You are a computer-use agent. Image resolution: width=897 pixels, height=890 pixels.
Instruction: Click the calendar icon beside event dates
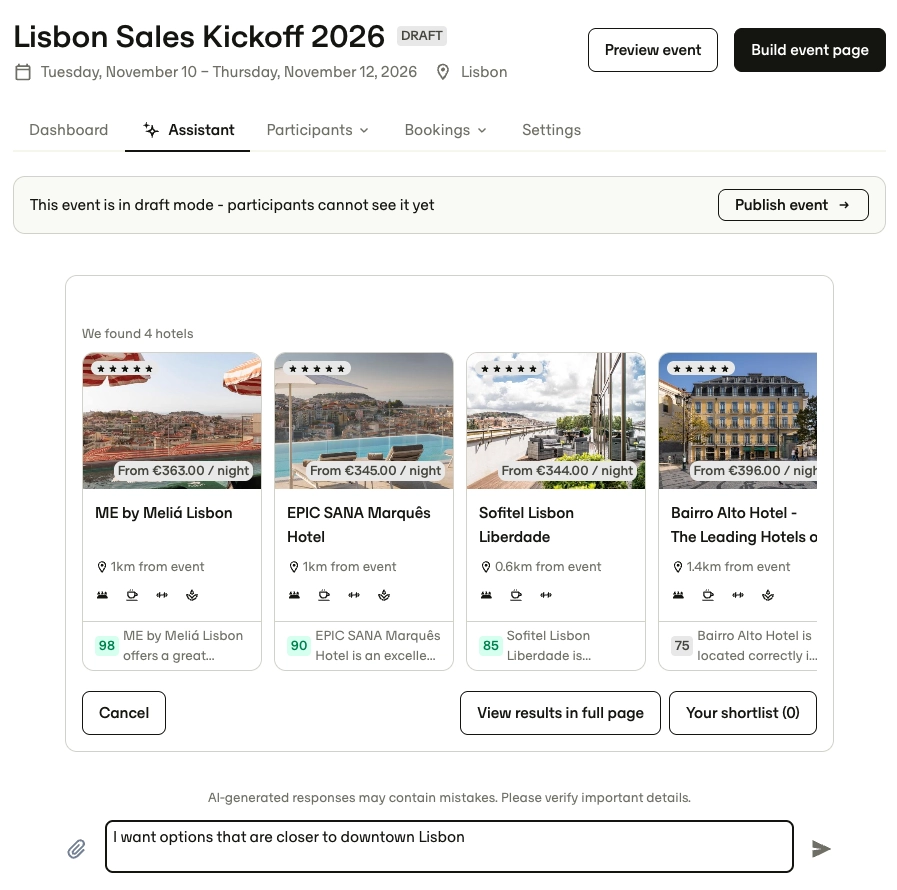coord(23,72)
